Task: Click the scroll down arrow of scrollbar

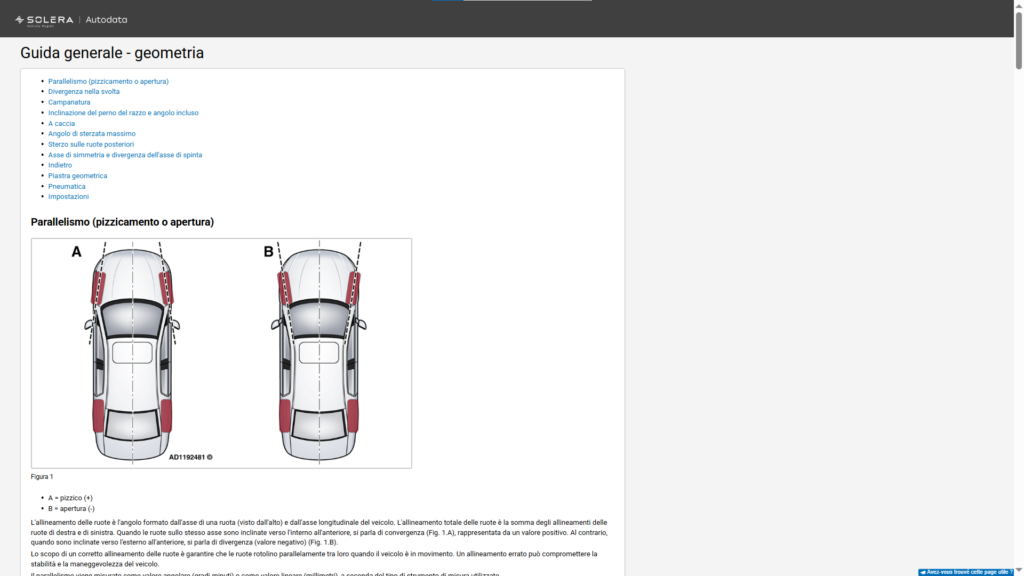Action: click(1019, 571)
